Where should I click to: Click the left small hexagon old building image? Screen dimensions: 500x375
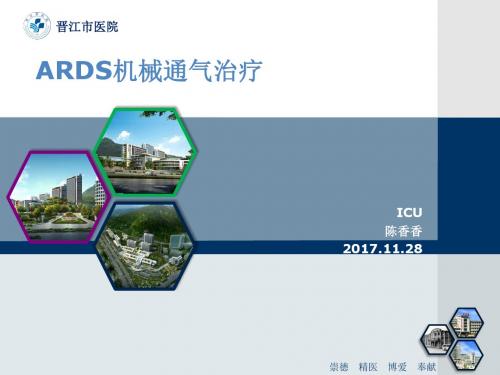(437, 339)
